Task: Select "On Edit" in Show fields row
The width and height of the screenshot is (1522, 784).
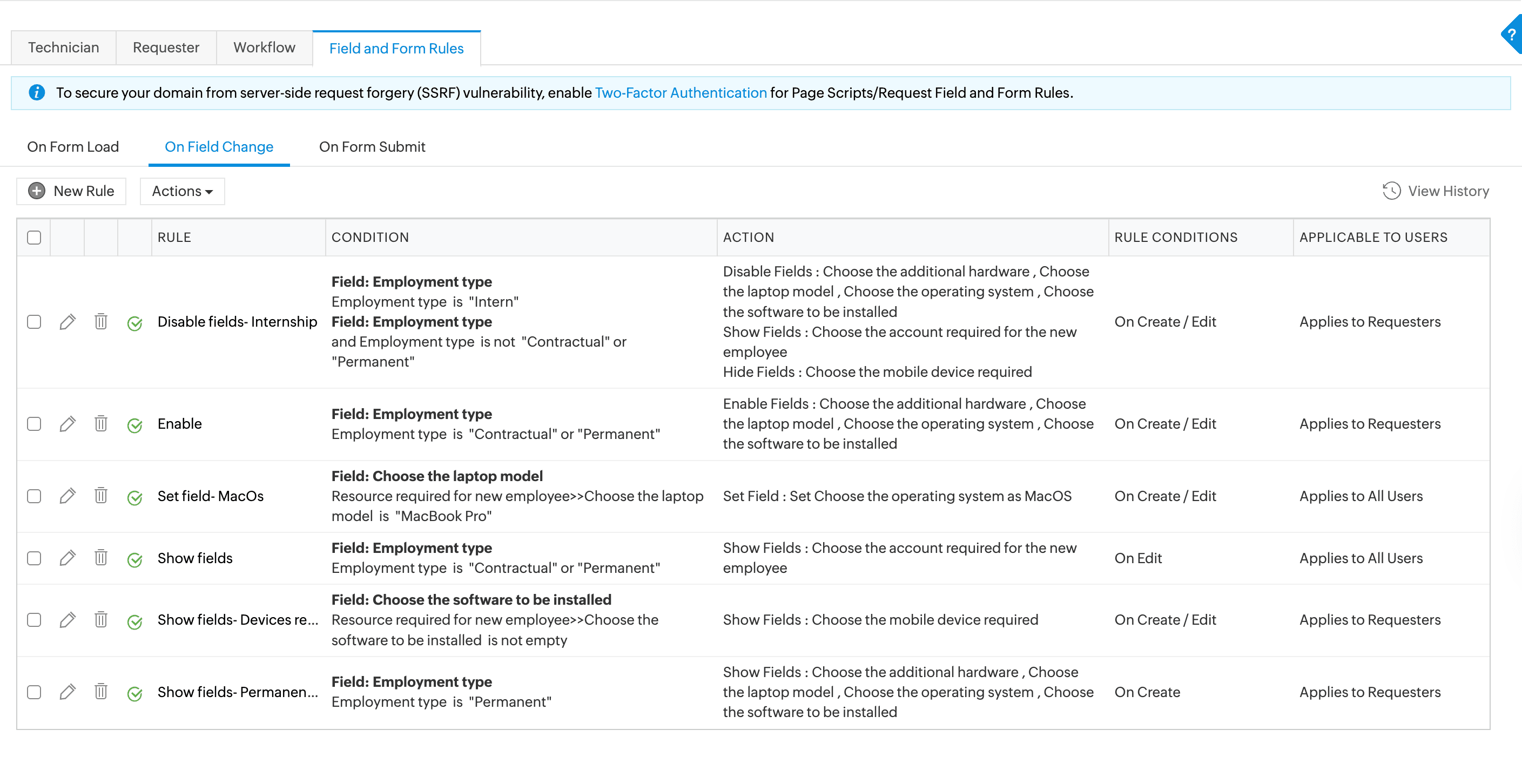Action: [x=1138, y=558]
